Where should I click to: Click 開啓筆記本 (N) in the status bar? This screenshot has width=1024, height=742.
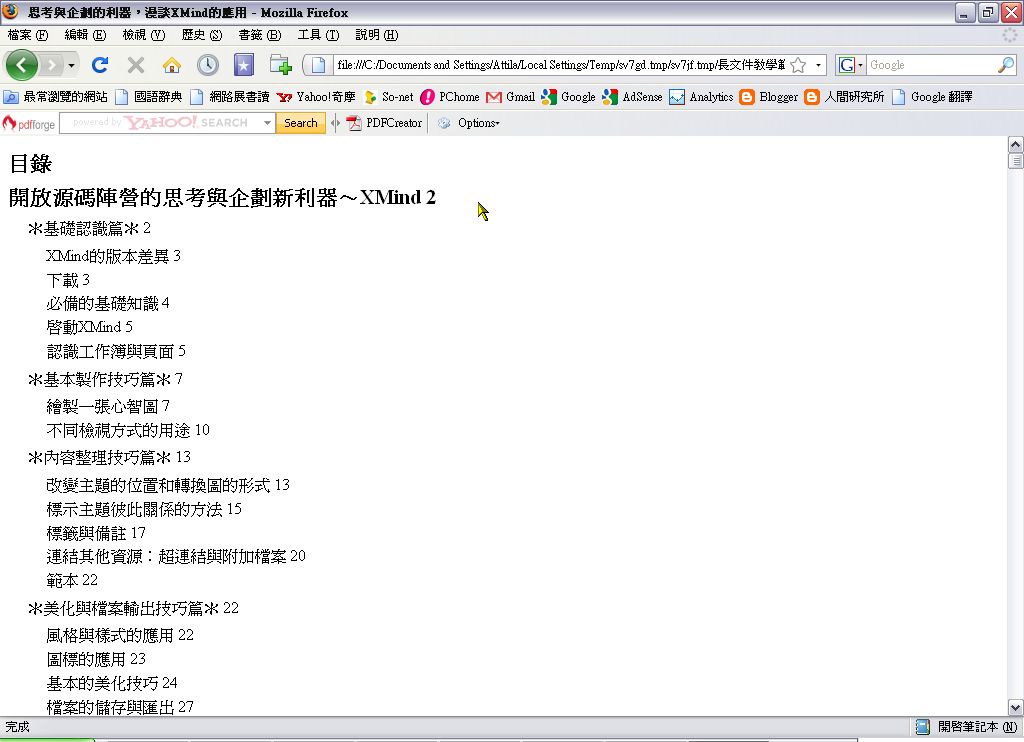coord(968,727)
